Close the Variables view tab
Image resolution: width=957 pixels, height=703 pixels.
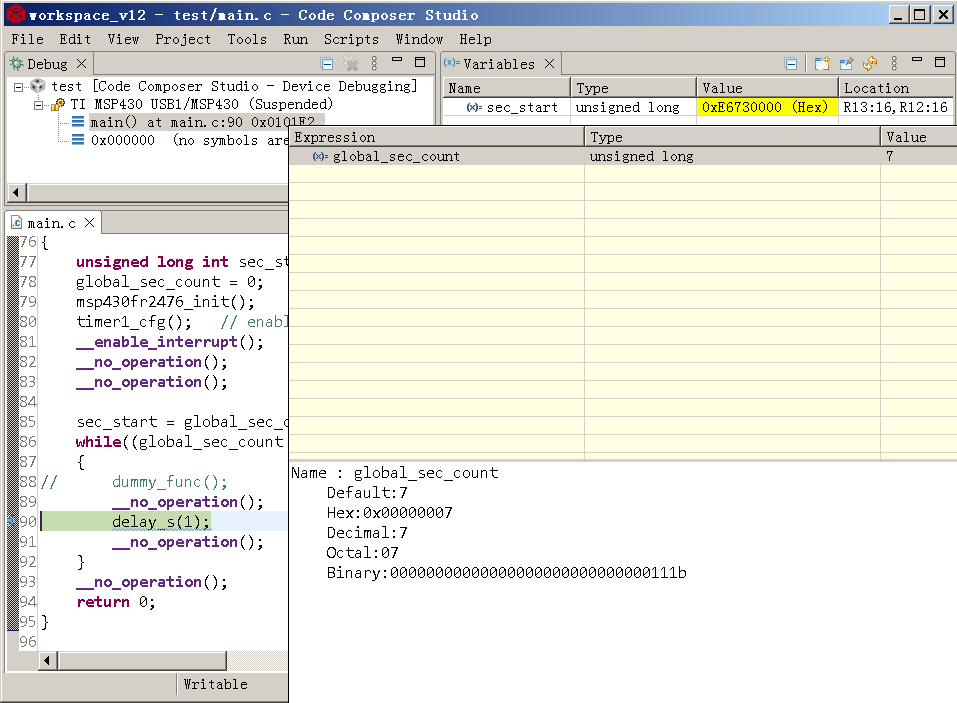(549, 64)
